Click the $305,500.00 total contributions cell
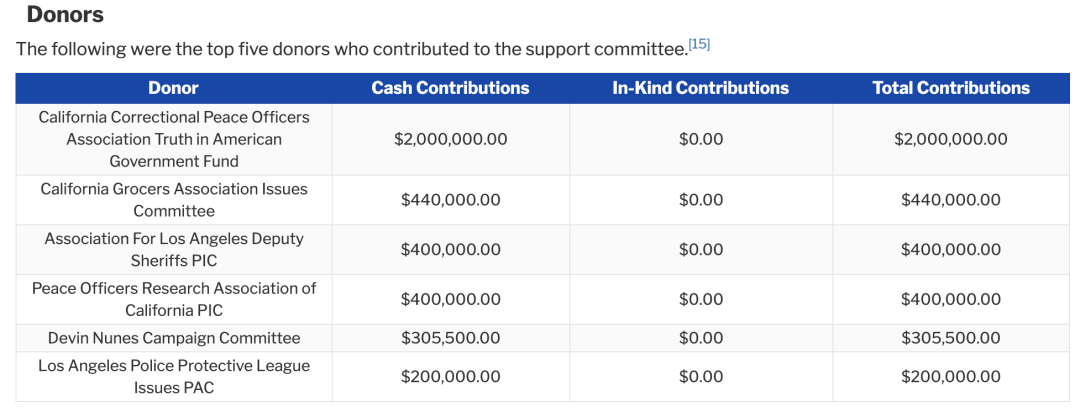Screen dimensions: 1080x412 click(x=950, y=338)
